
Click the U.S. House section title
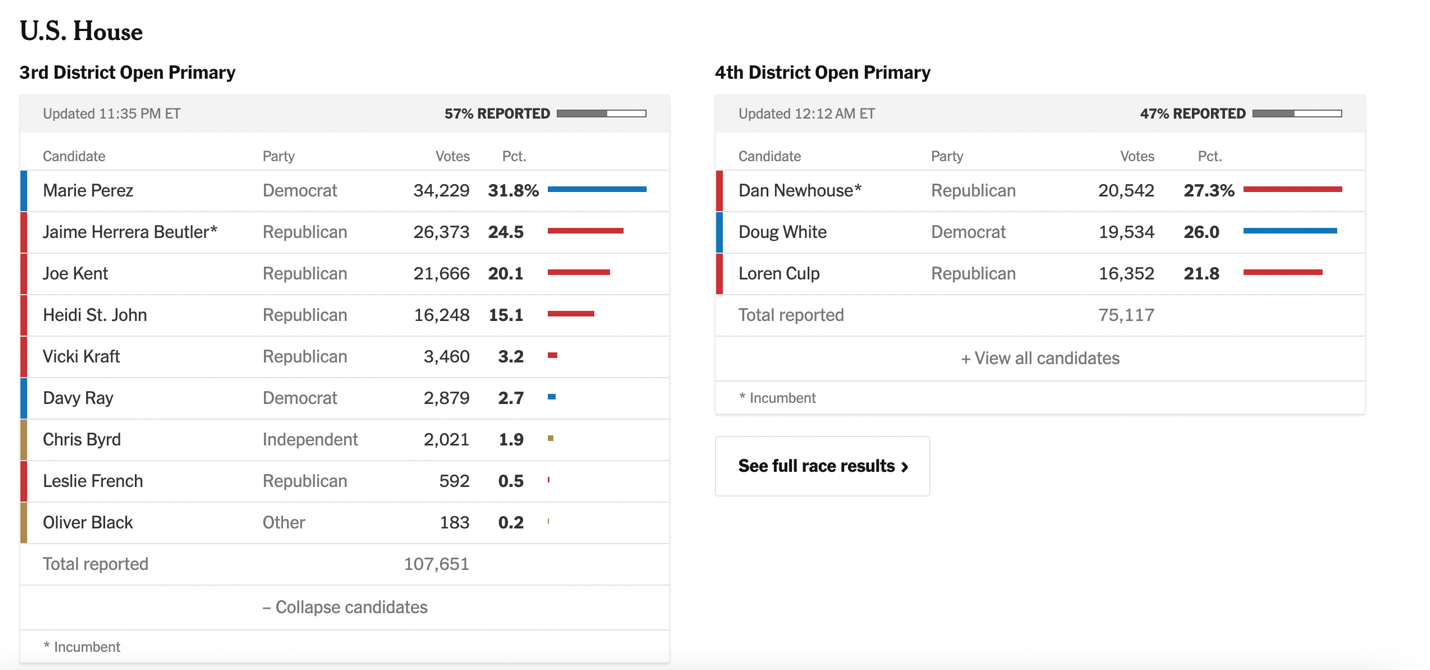81,31
